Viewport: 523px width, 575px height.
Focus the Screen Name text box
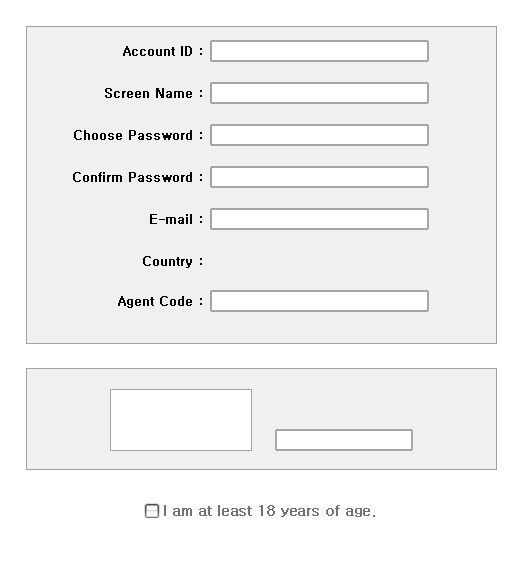click(319, 93)
